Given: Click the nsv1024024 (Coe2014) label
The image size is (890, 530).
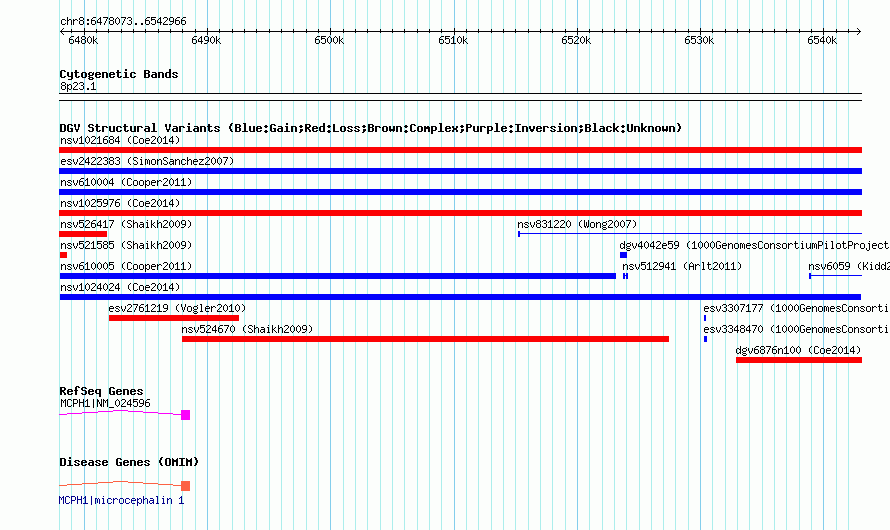Looking at the screenshot, I should [x=120, y=287].
